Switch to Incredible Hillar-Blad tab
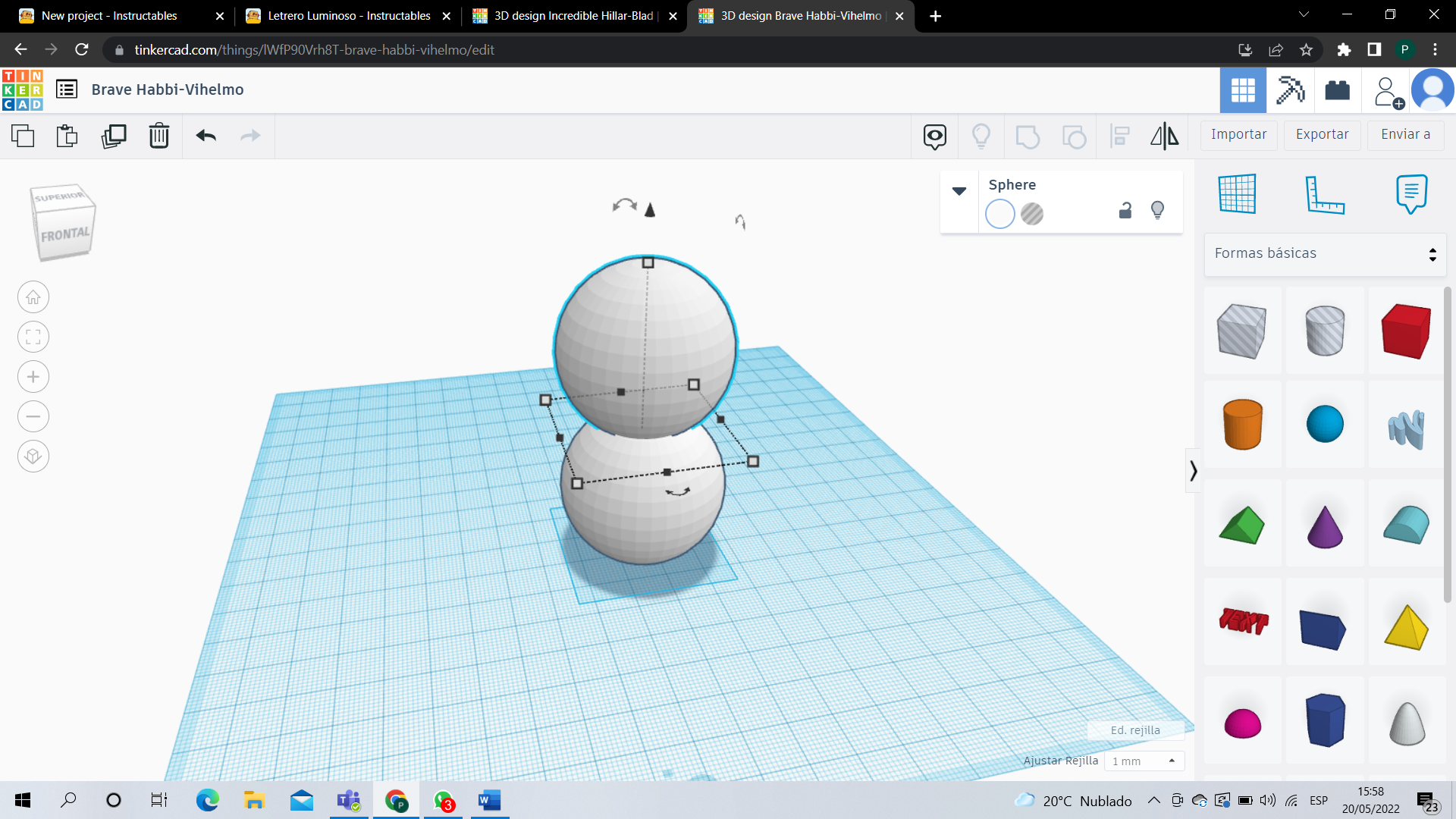Image resolution: width=1456 pixels, height=819 pixels. 575,16
